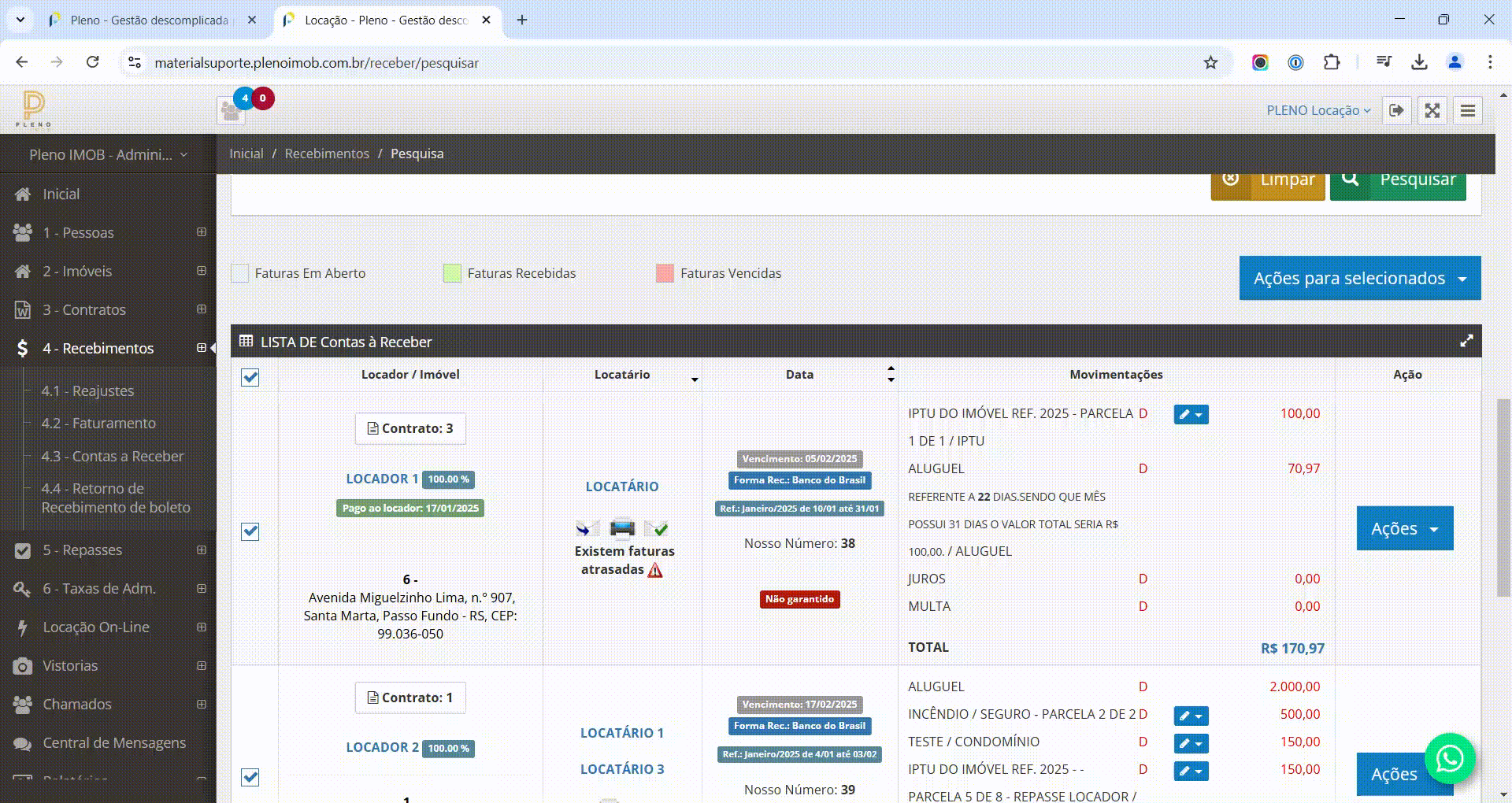
Task: Click edit pencil for IPTU 100,00 entry
Action: (x=1191, y=414)
